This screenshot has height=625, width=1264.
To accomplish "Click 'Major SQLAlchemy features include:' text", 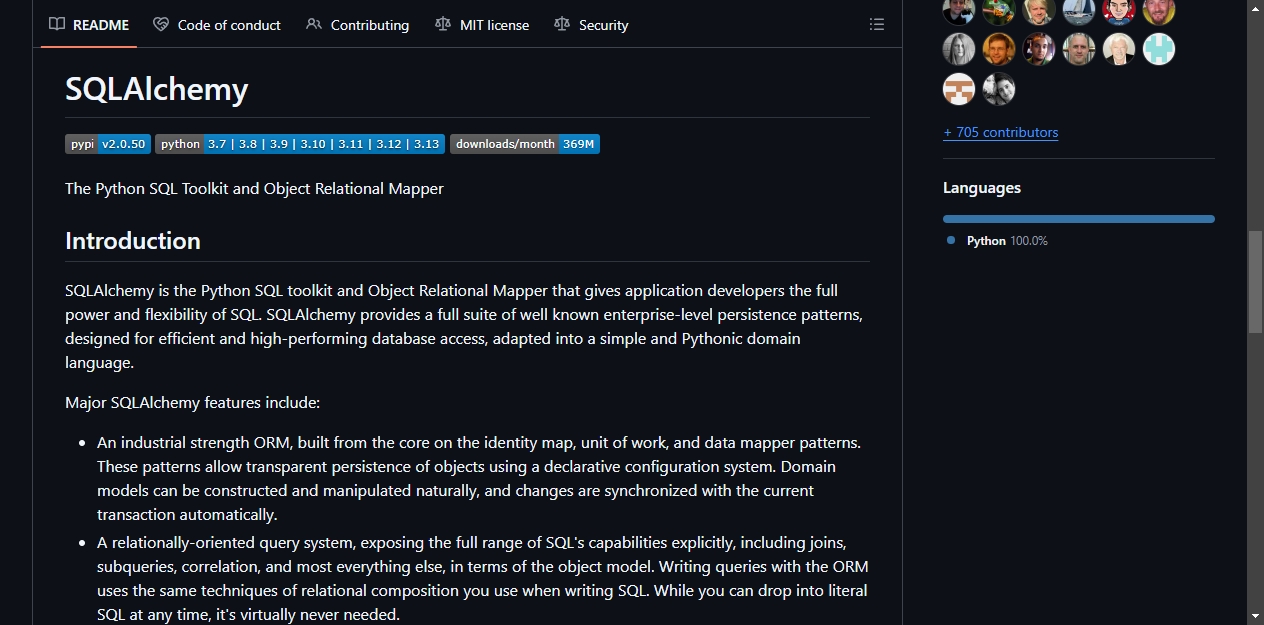I will [192, 403].
